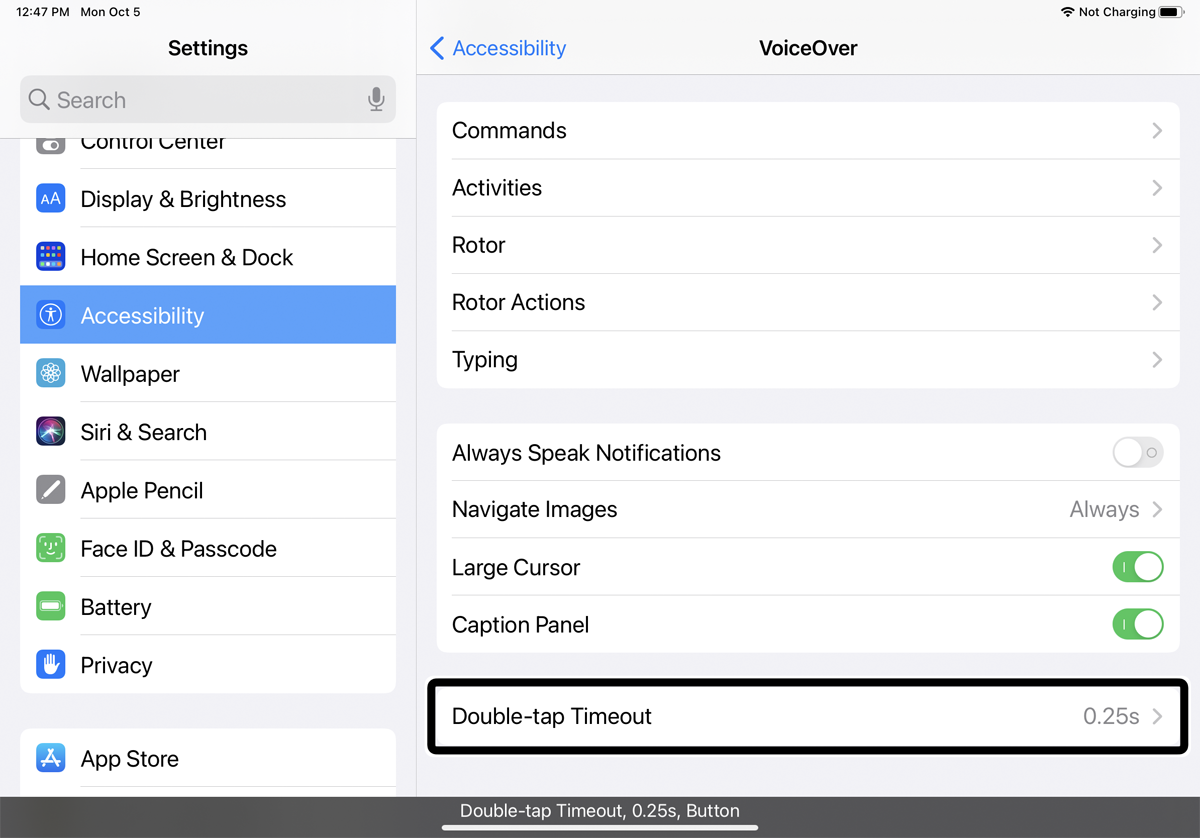Viewport: 1200px width, 838px height.
Task: Tap the 0.25s timeout value
Action: pyautogui.click(x=1111, y=716)
